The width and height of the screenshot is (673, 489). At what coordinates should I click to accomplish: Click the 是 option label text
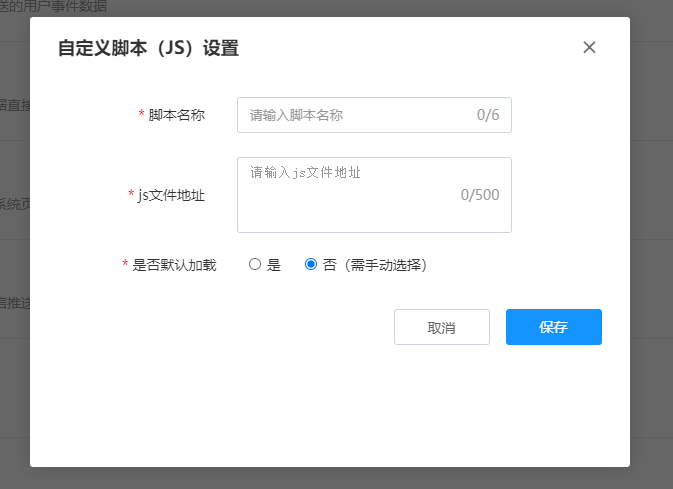274,265
